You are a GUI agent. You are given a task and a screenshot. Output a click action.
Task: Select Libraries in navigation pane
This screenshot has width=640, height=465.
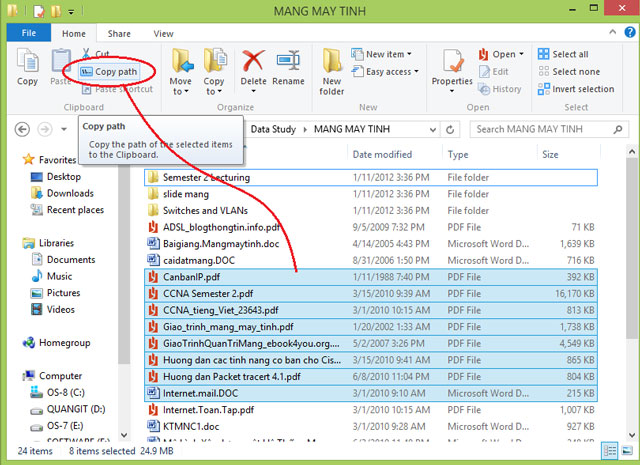(x=48, y=243)
